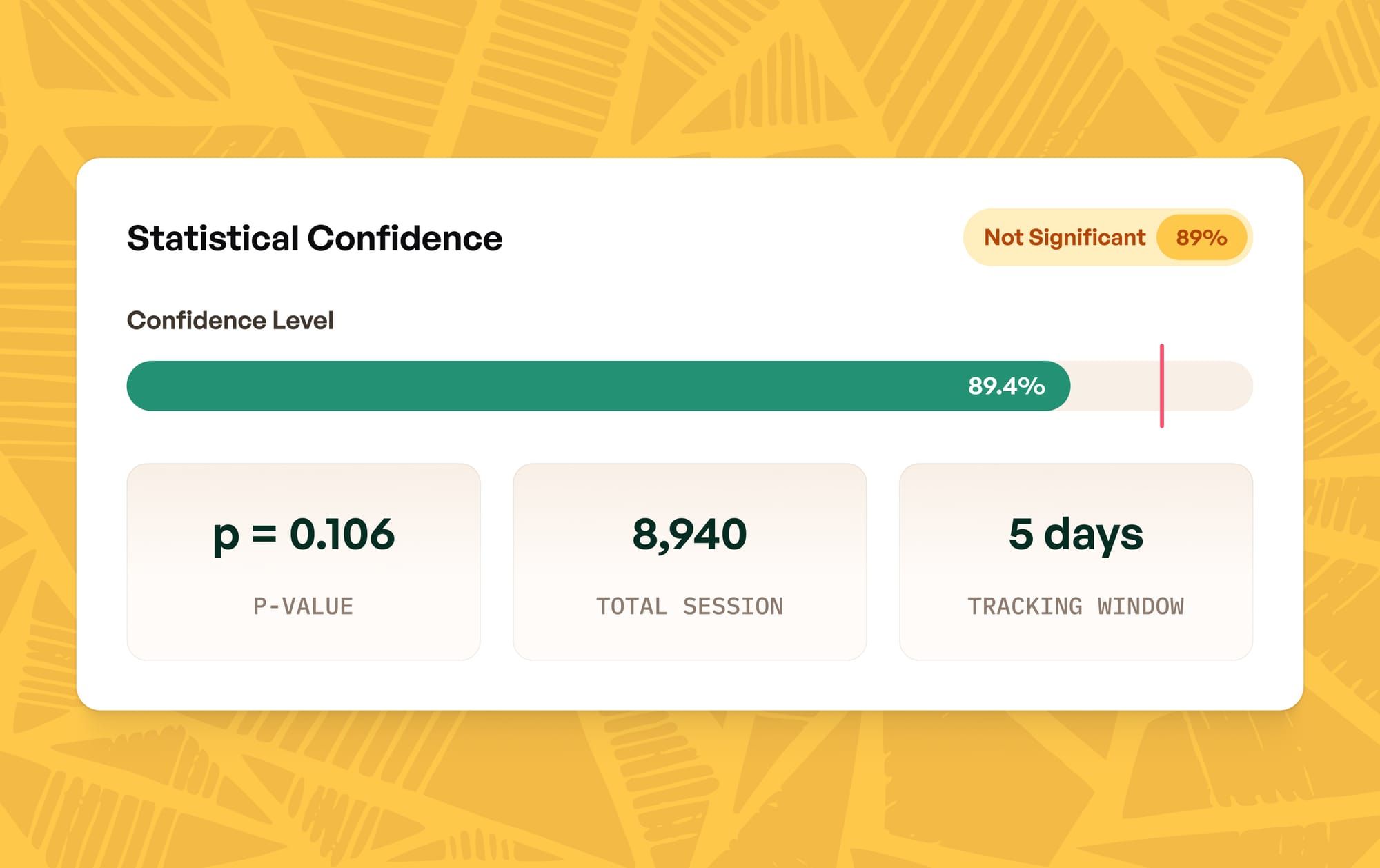Click the word "days" in the tracking card
Viewport: 1380px width, 868px height.
(x=1093, y=535)
